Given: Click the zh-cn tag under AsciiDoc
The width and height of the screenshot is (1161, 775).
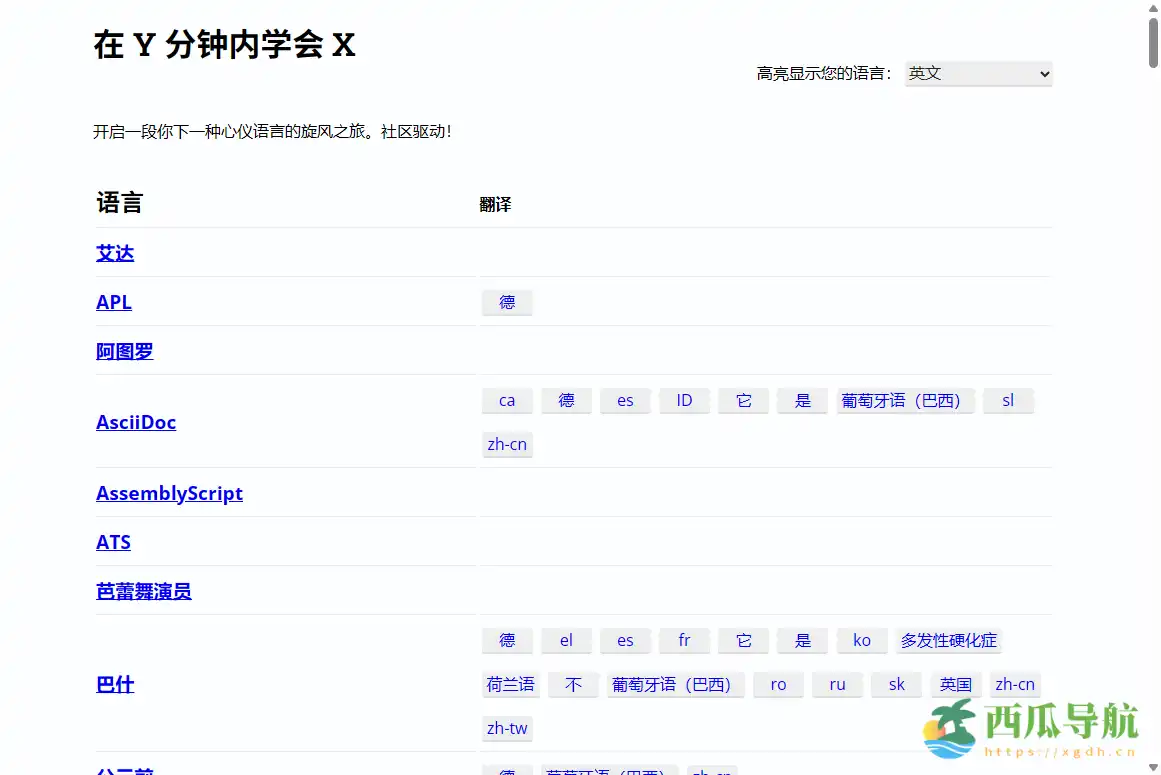Looking at the screenshot, I should [x=507, y=444].
